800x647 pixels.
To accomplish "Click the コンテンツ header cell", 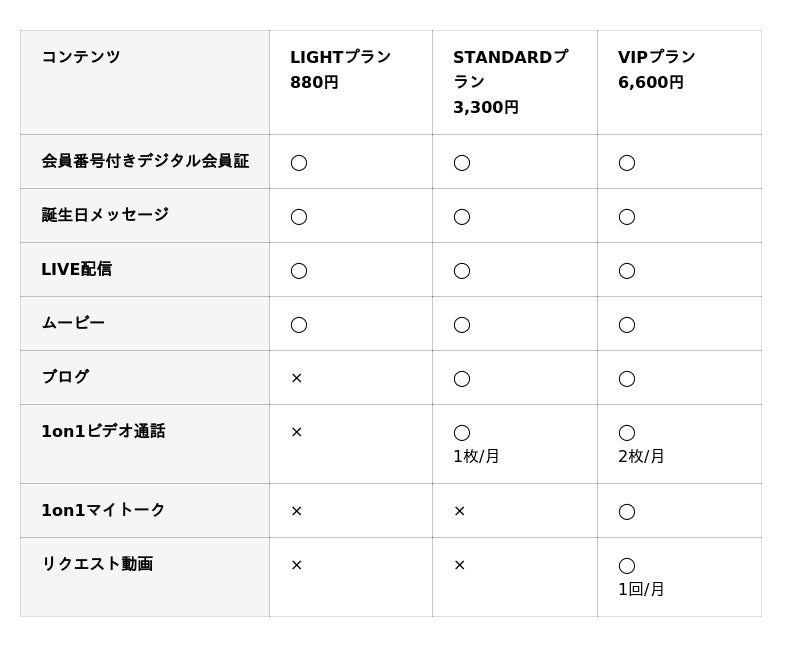I will [81, 57].
